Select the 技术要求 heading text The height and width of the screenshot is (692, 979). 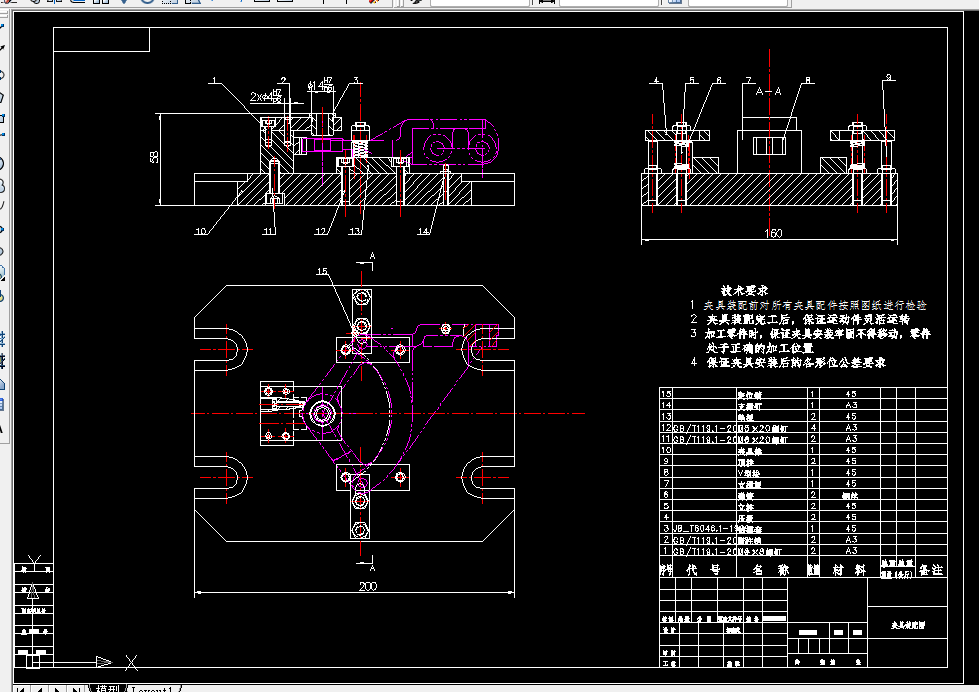(x=744, y=290)
